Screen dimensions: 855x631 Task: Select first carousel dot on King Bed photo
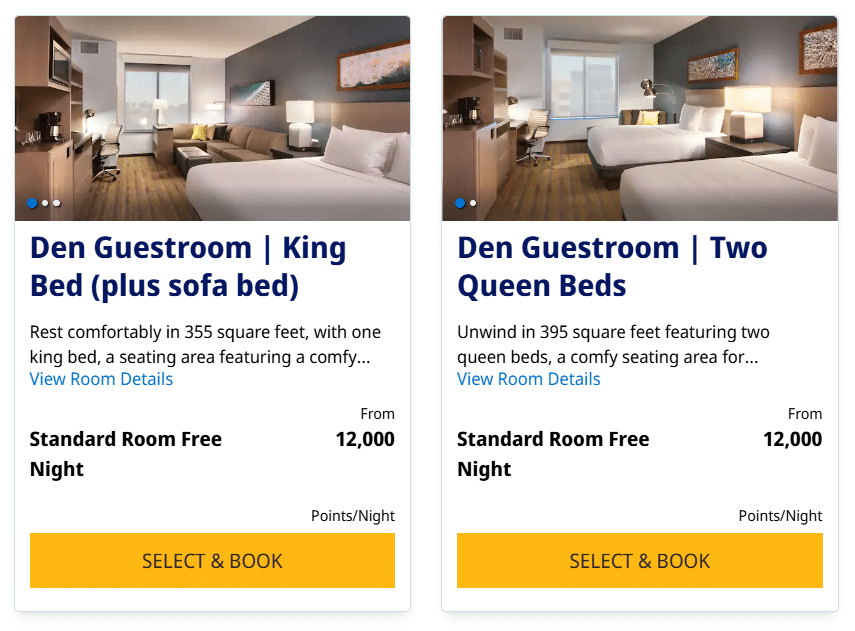[32, 203]
